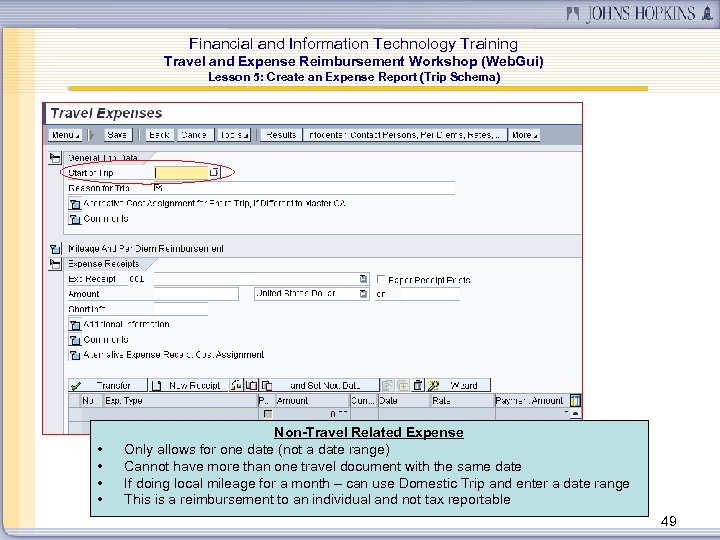Click the date field after 'on'
The height and width of the screenshot is (540, 720).
click(430, 294)
